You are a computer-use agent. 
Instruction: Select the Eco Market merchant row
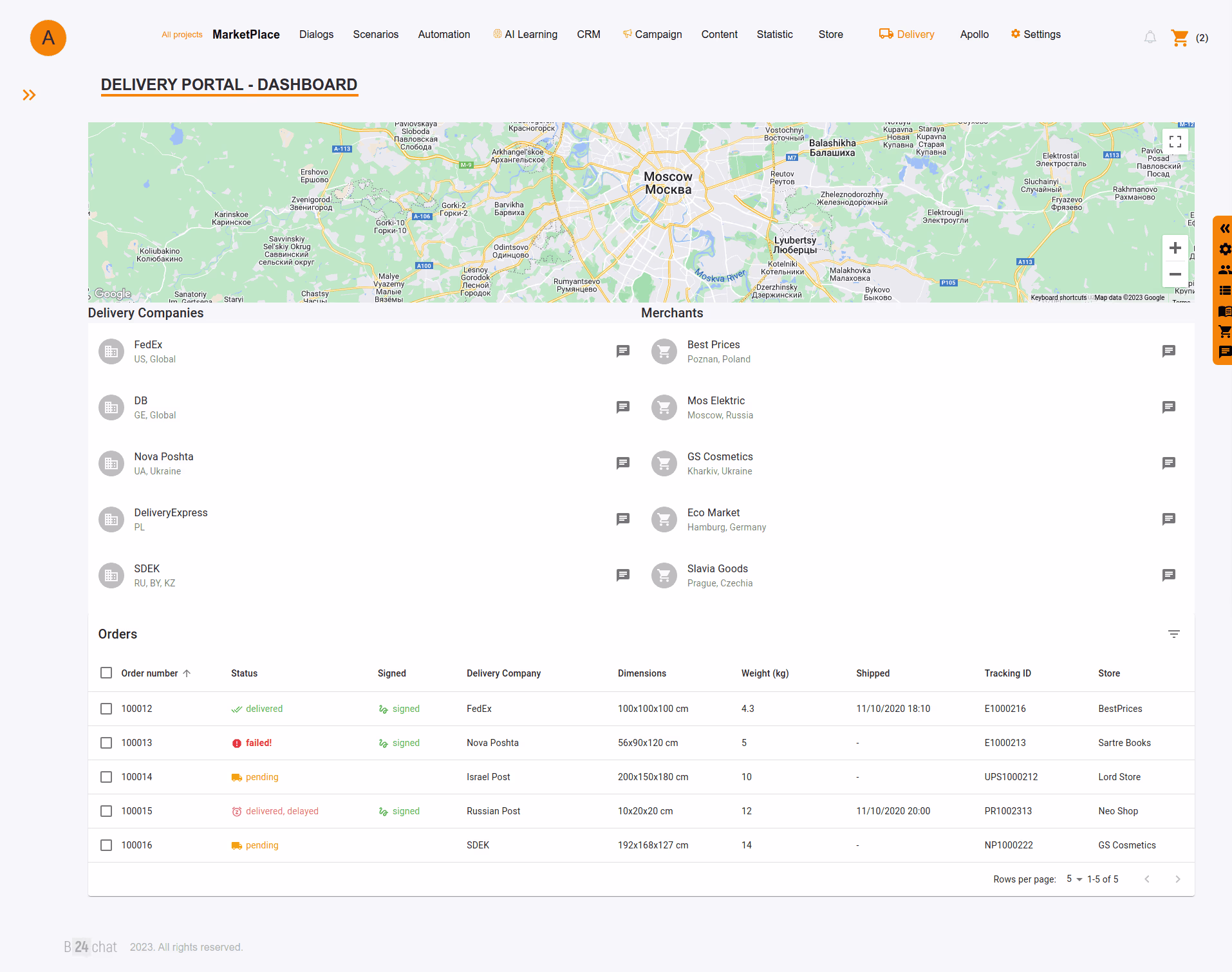918,519
